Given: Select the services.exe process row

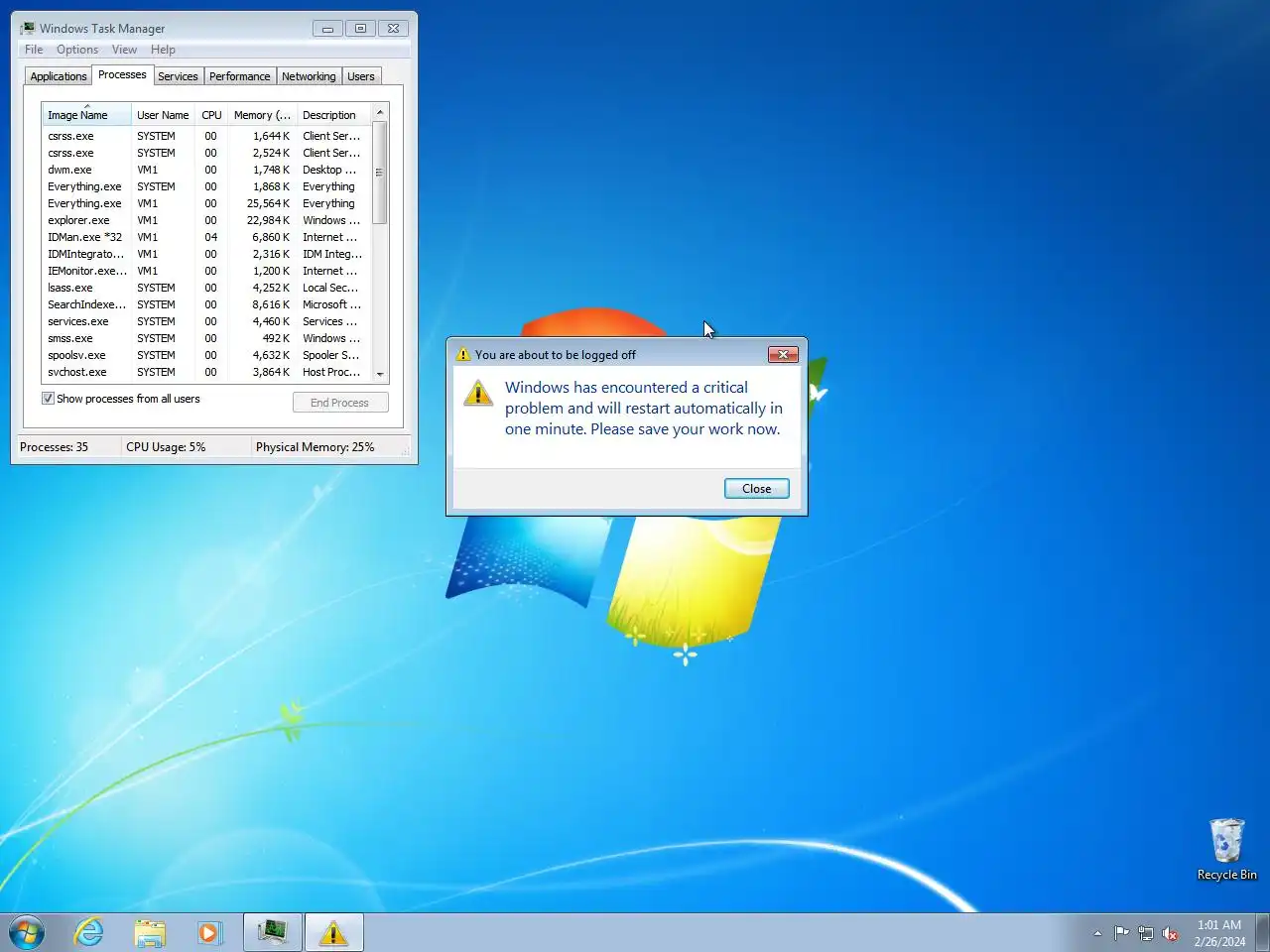Looking at the screenshot, I should click(x=206, y=321).
